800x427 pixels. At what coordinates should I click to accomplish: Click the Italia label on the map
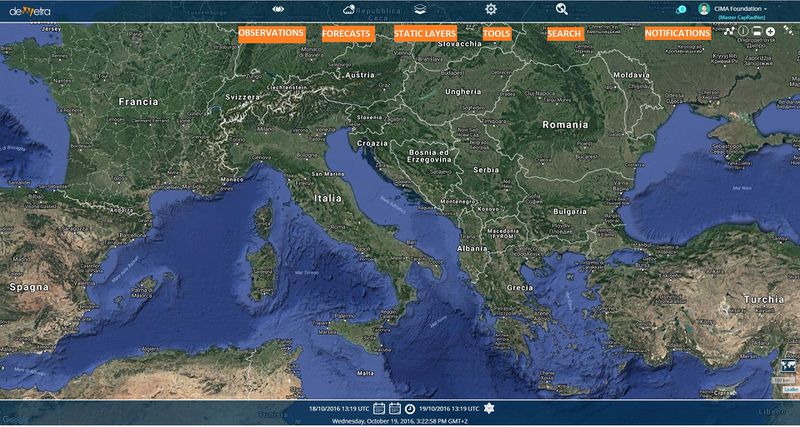(328, 198)
